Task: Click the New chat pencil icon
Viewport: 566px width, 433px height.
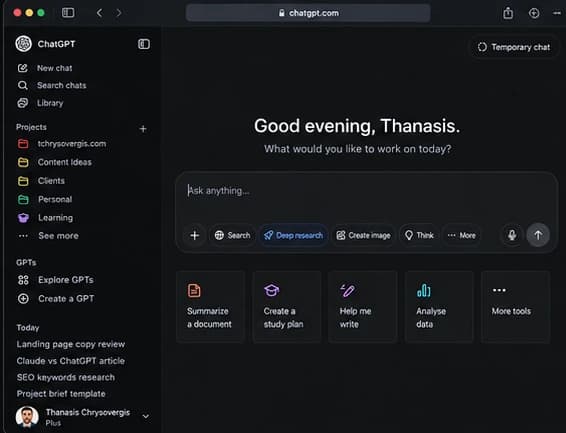Action: [22, 68]
